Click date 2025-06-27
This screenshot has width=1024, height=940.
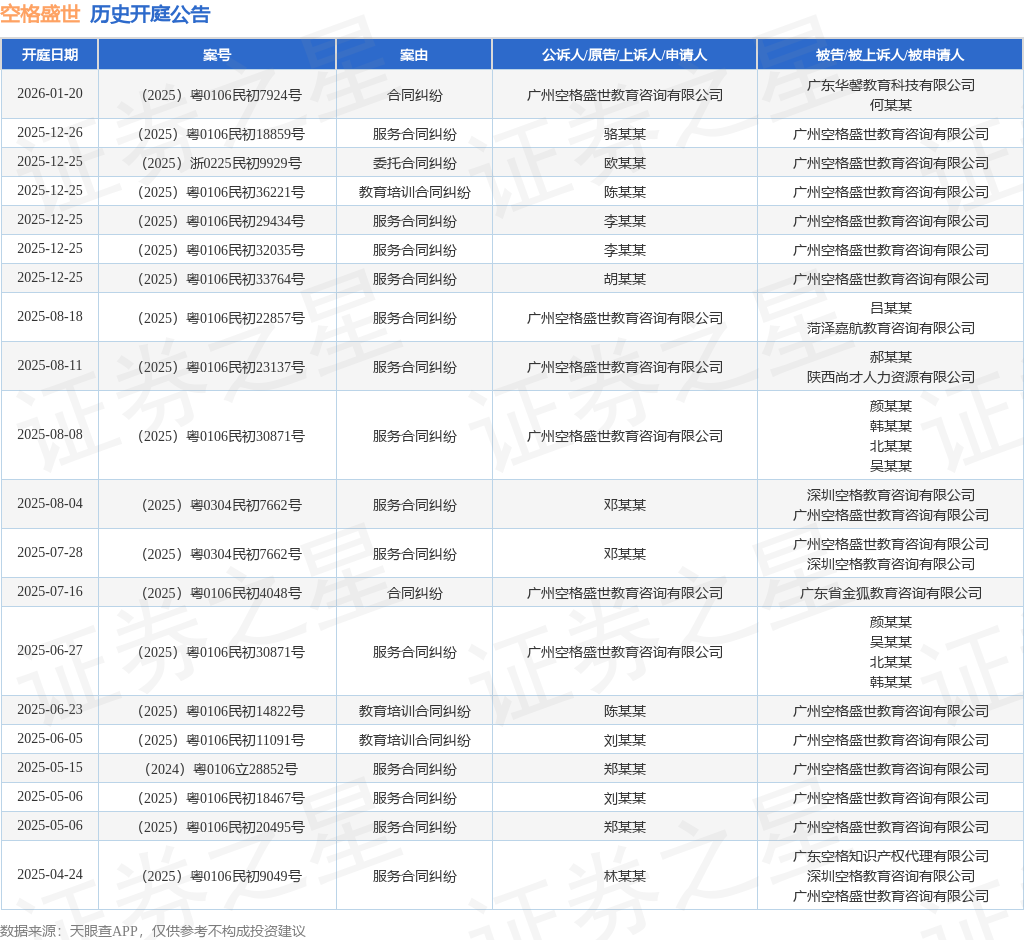[x=50, y=651]
